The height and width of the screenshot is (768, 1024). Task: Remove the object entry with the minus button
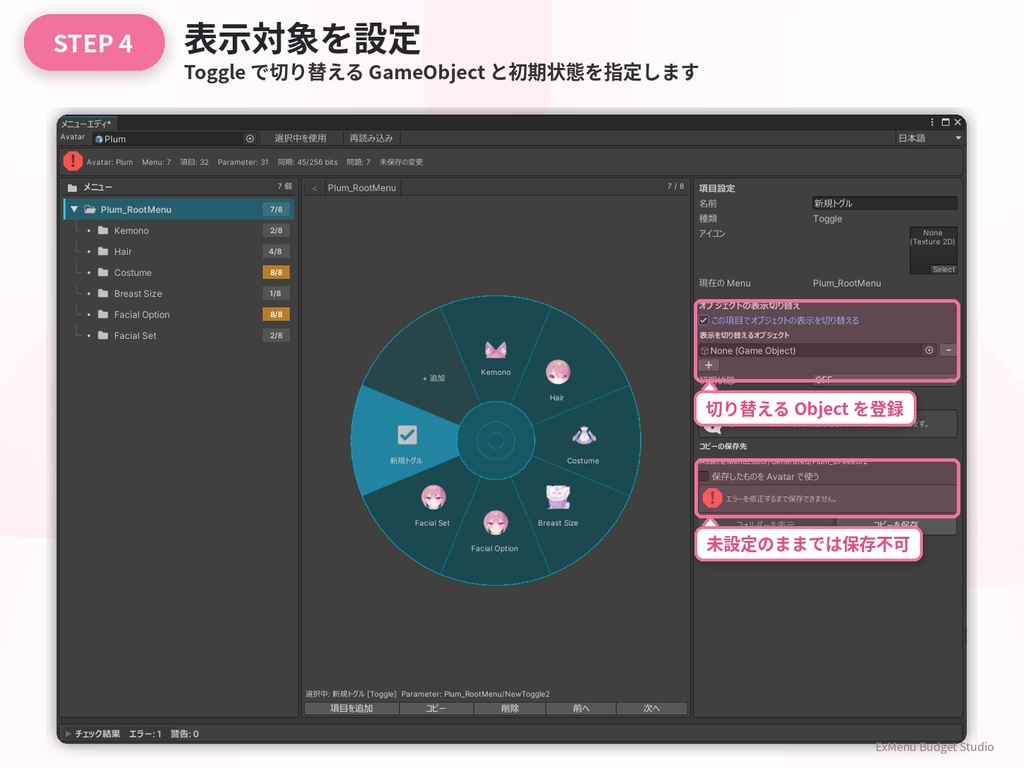(948, 351)
